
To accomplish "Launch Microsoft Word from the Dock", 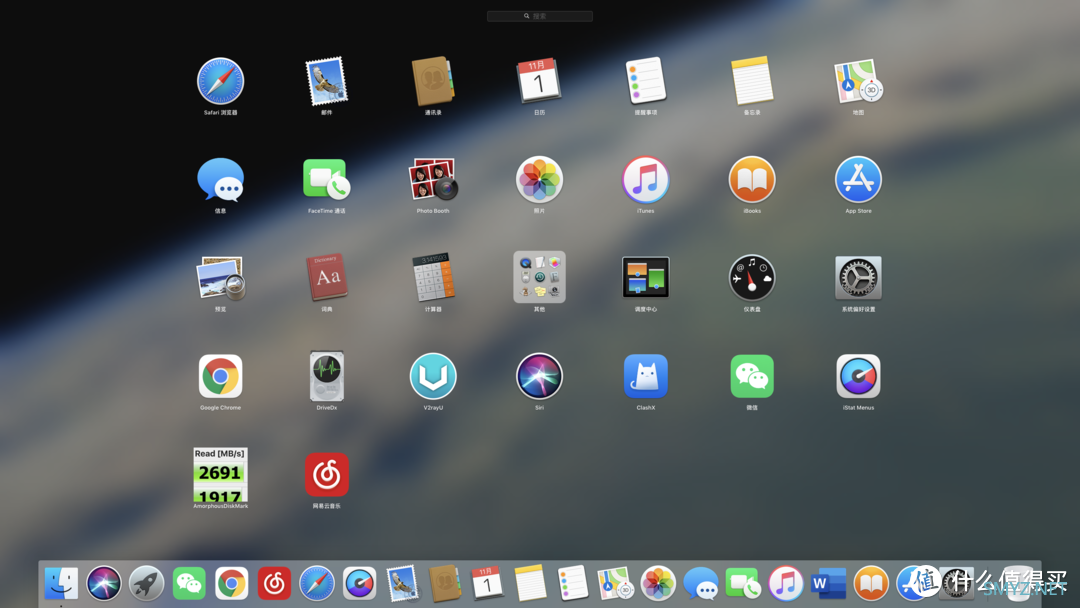I will (x=829, y=583).
